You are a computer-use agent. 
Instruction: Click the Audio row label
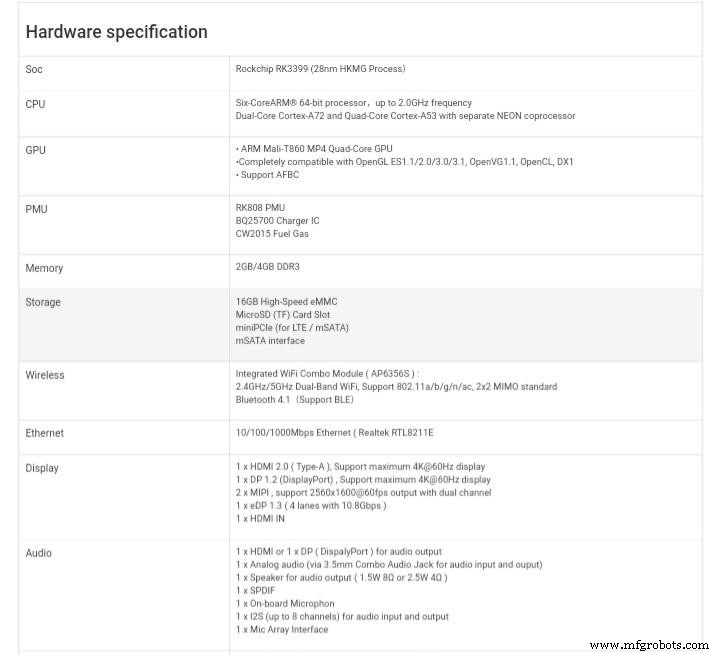39,553
